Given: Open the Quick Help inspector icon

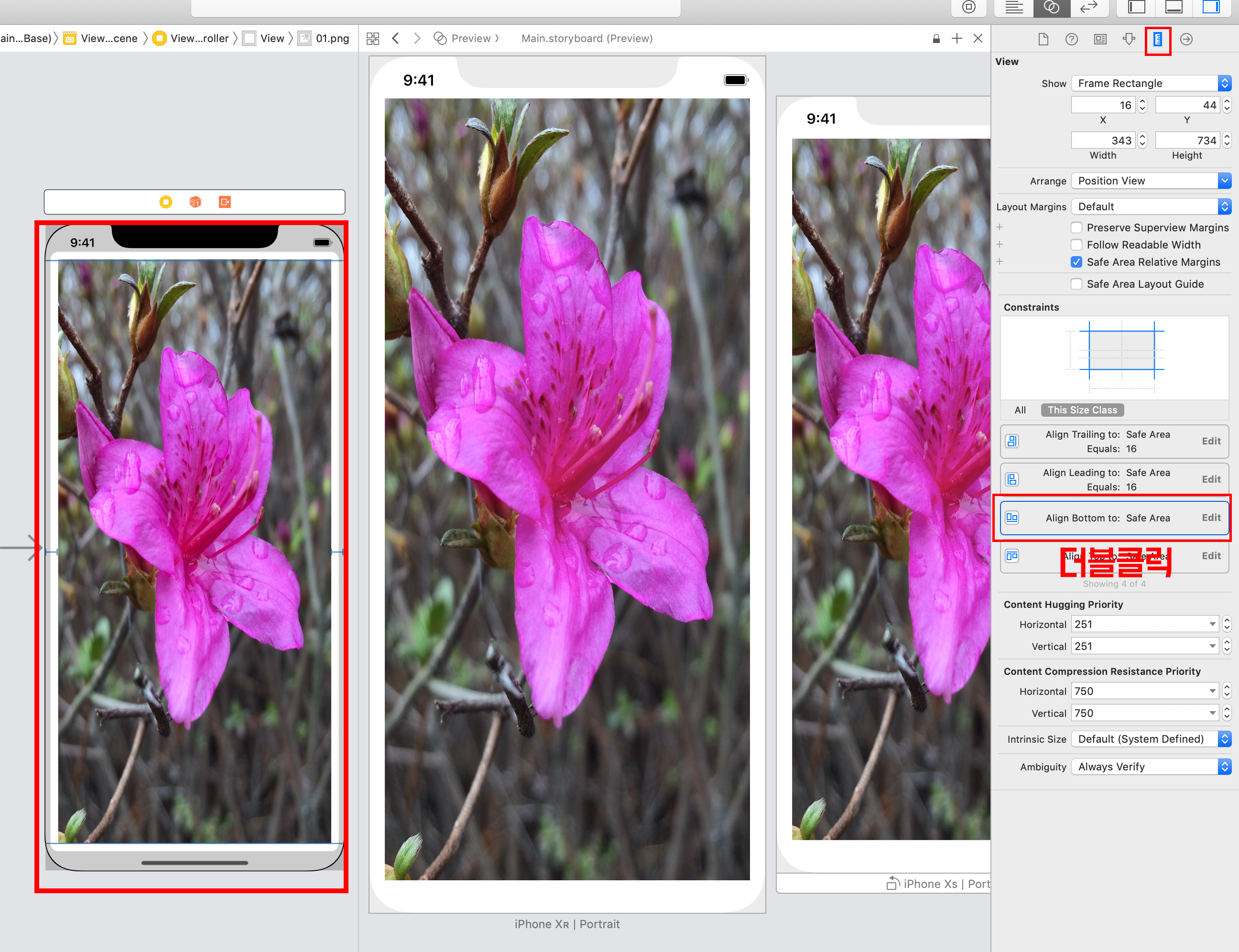Looking at the screenshot, I should point(1071,39).
